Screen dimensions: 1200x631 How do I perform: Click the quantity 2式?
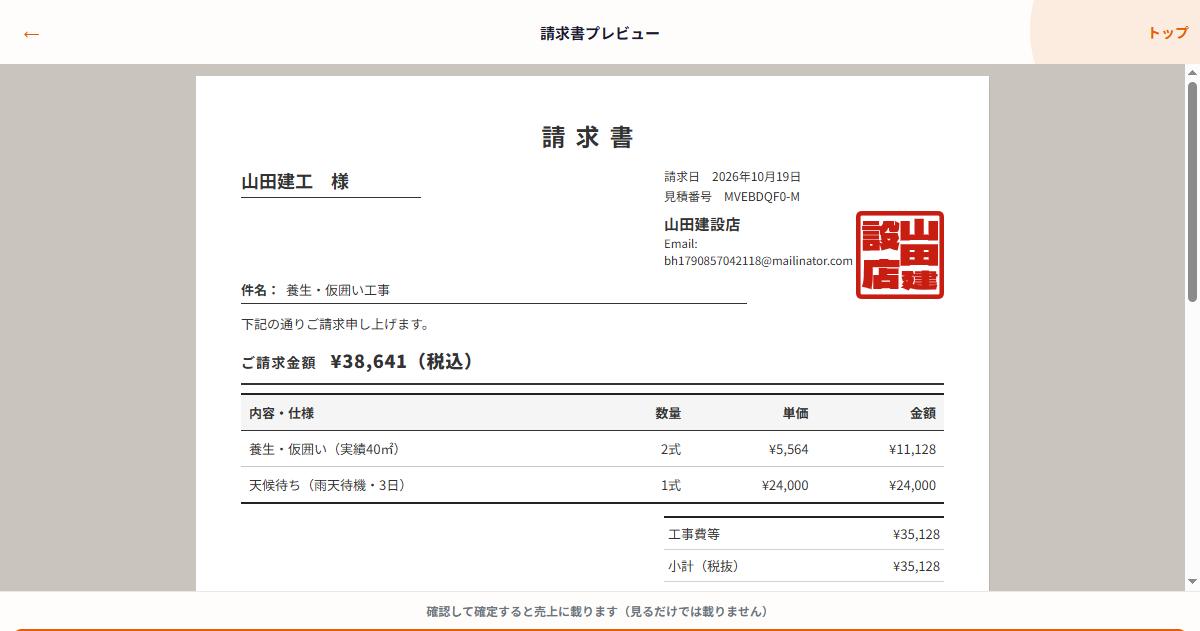coord(671,449)
